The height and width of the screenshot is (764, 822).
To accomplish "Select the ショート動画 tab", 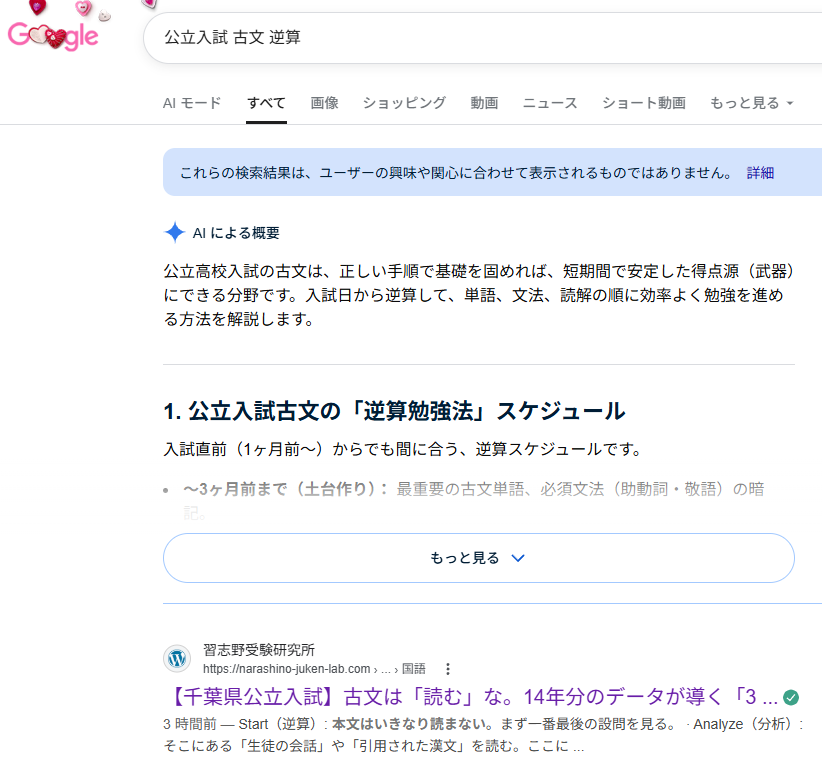I will pos(643,103).
